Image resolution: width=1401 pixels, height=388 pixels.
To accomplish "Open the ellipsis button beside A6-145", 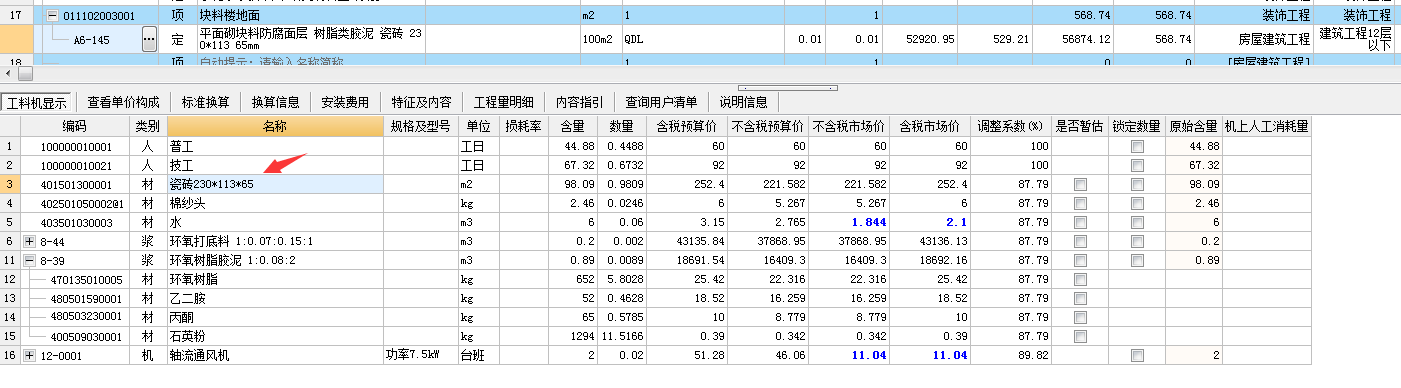I will tap(150, 39).
